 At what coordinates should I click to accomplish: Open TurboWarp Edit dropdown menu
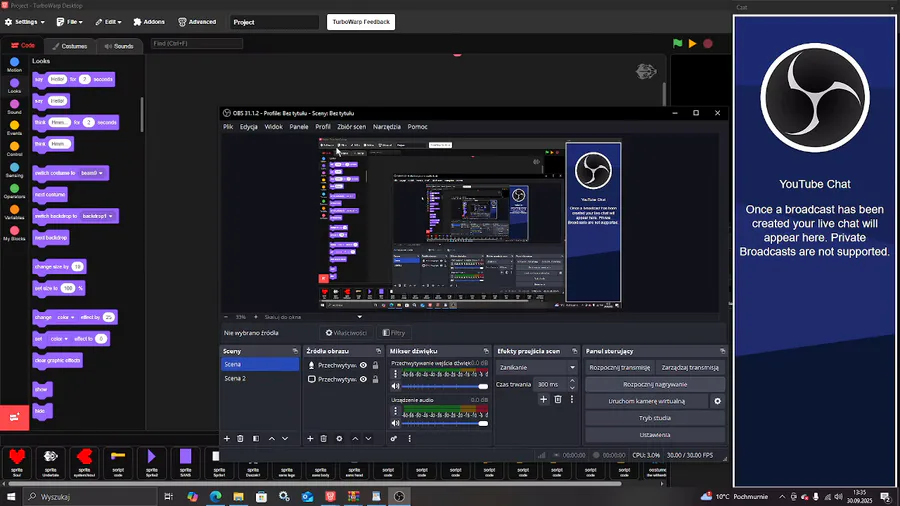point(108,22)
